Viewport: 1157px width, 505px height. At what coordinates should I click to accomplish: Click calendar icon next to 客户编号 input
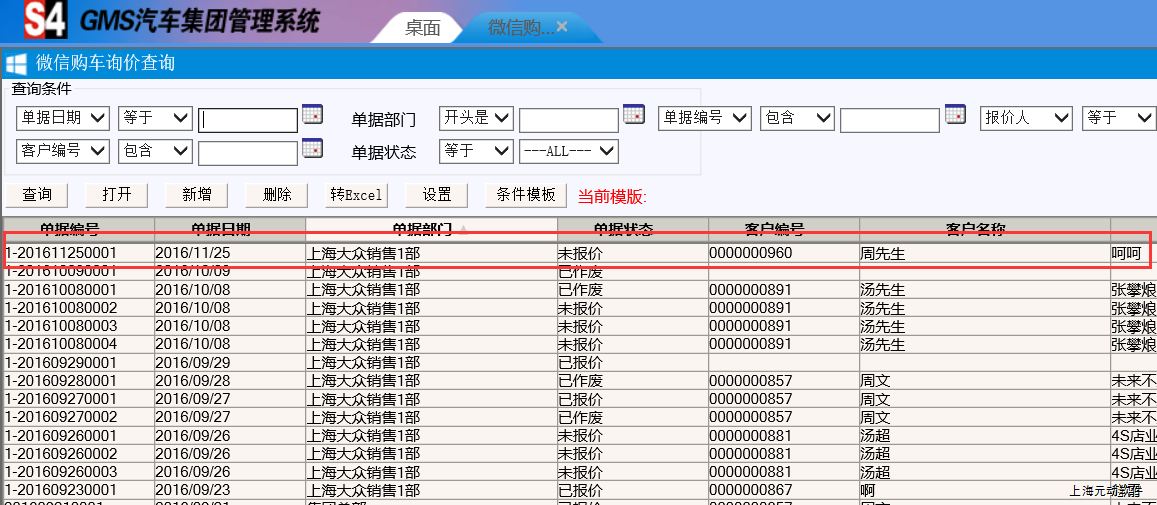tap(312, 148)
